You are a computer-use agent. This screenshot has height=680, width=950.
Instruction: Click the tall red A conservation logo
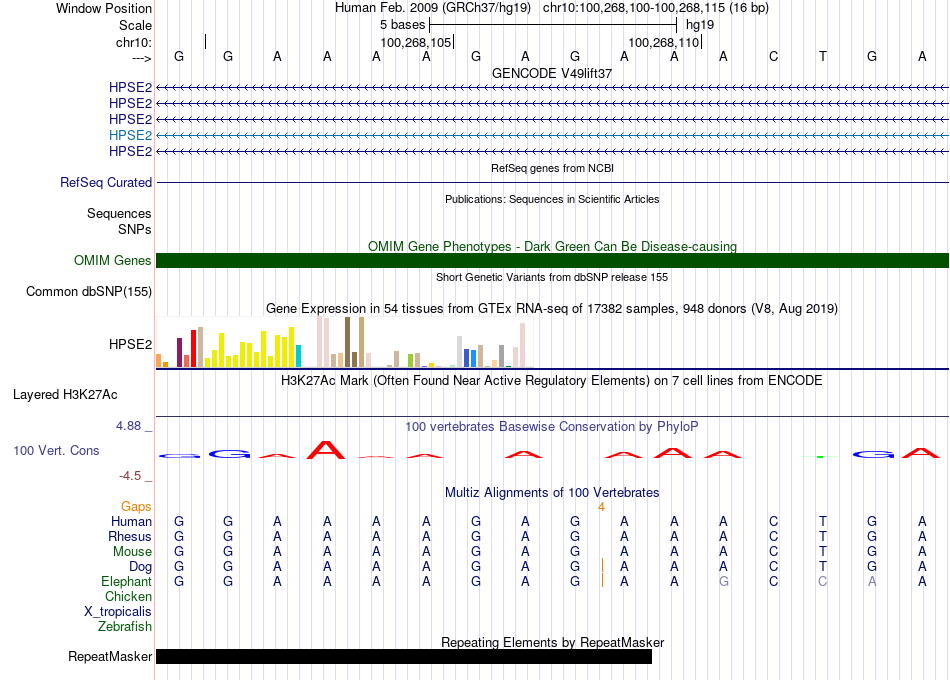(x=327, y=450)
